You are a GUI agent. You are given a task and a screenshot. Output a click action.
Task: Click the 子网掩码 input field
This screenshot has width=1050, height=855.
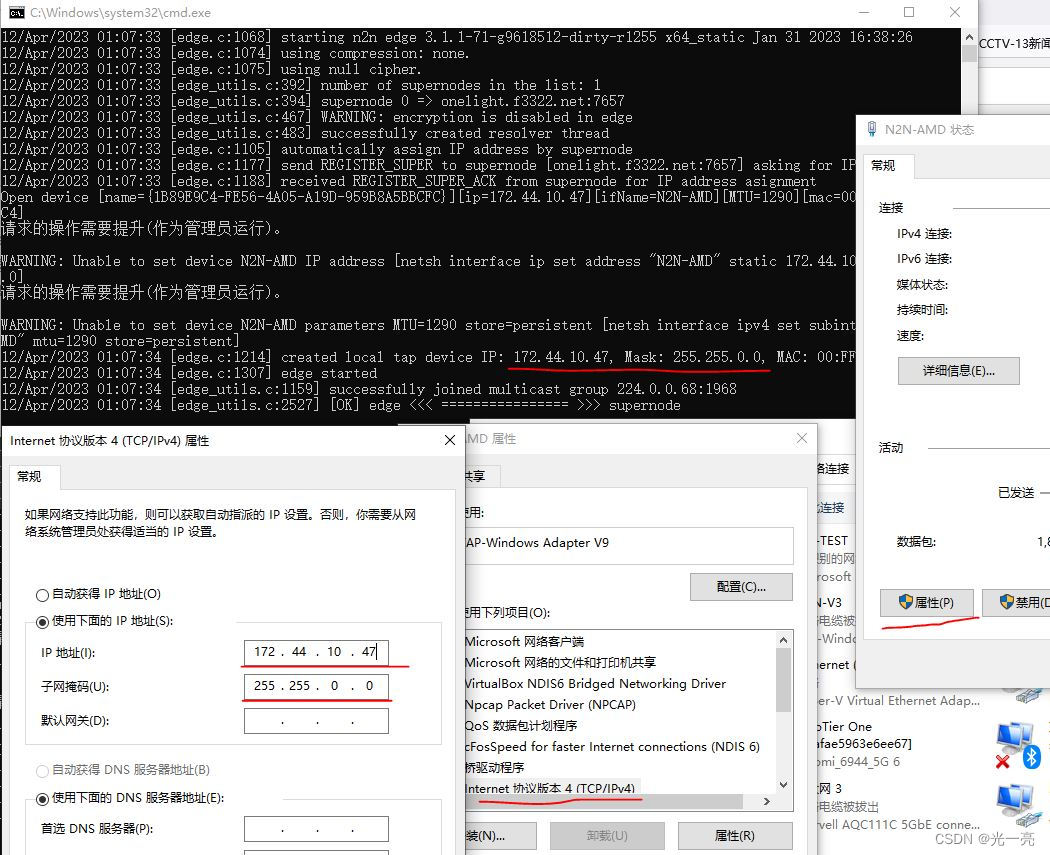316,686
